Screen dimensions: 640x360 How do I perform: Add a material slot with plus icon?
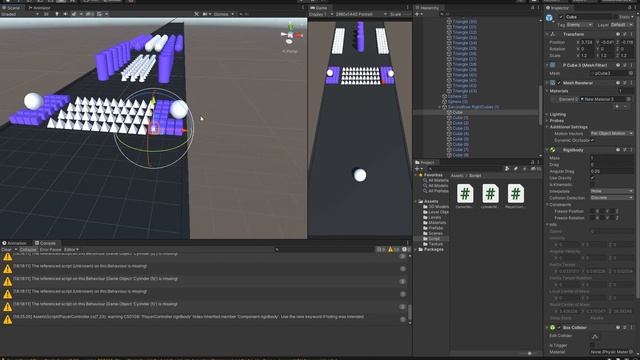tap(617, 107)
